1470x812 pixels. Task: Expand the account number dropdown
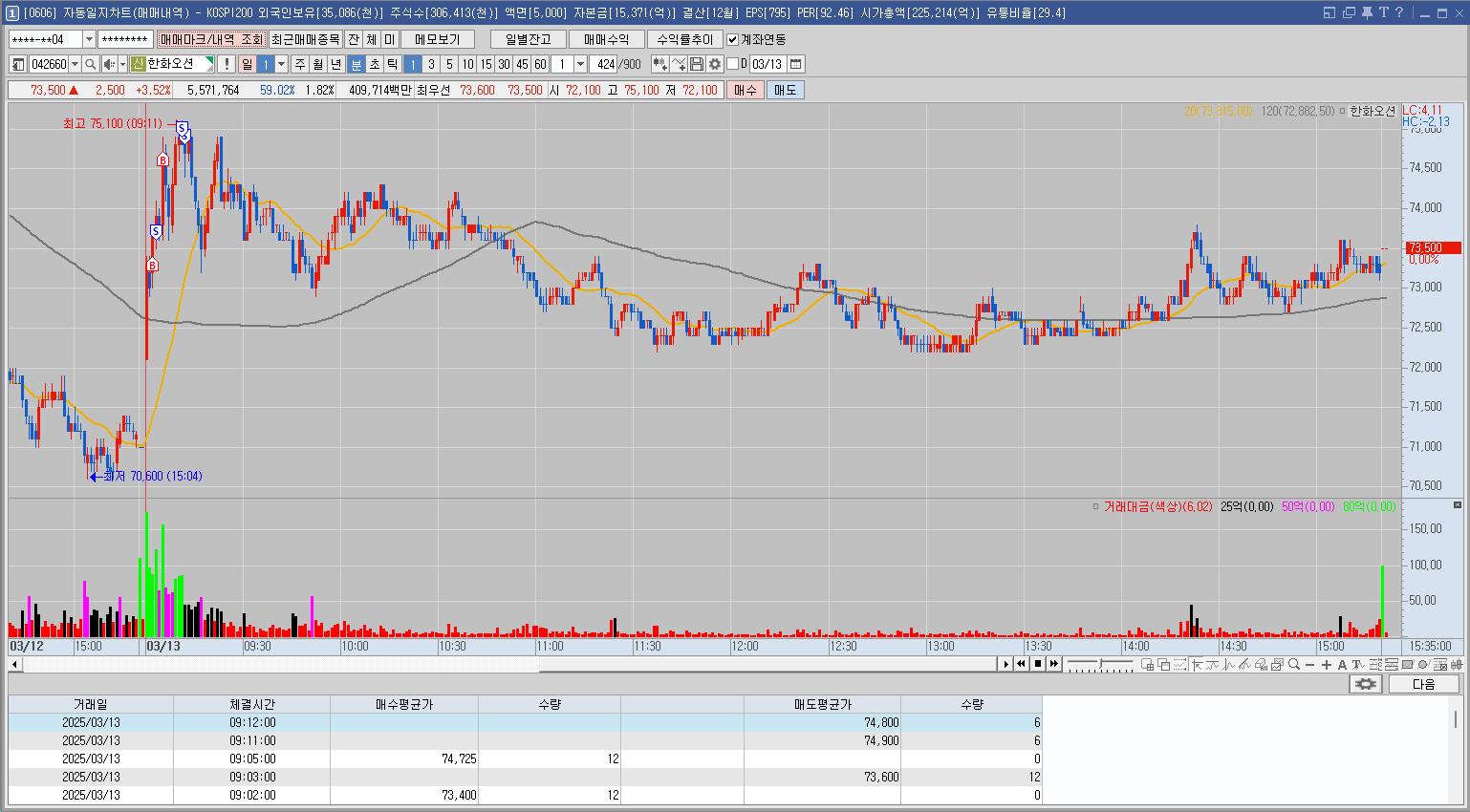90,39
